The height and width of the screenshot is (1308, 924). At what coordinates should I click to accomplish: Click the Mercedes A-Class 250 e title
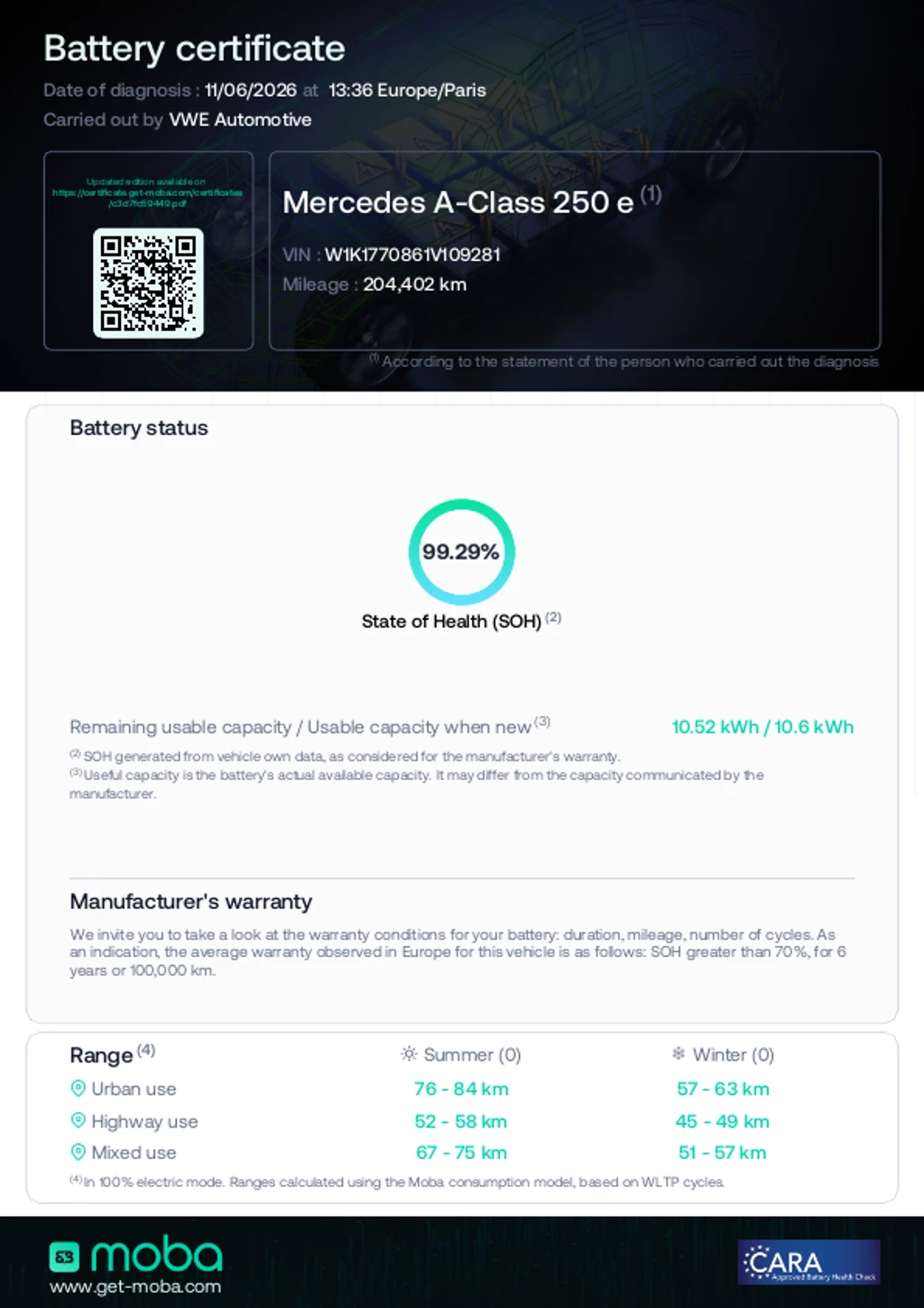458,202
